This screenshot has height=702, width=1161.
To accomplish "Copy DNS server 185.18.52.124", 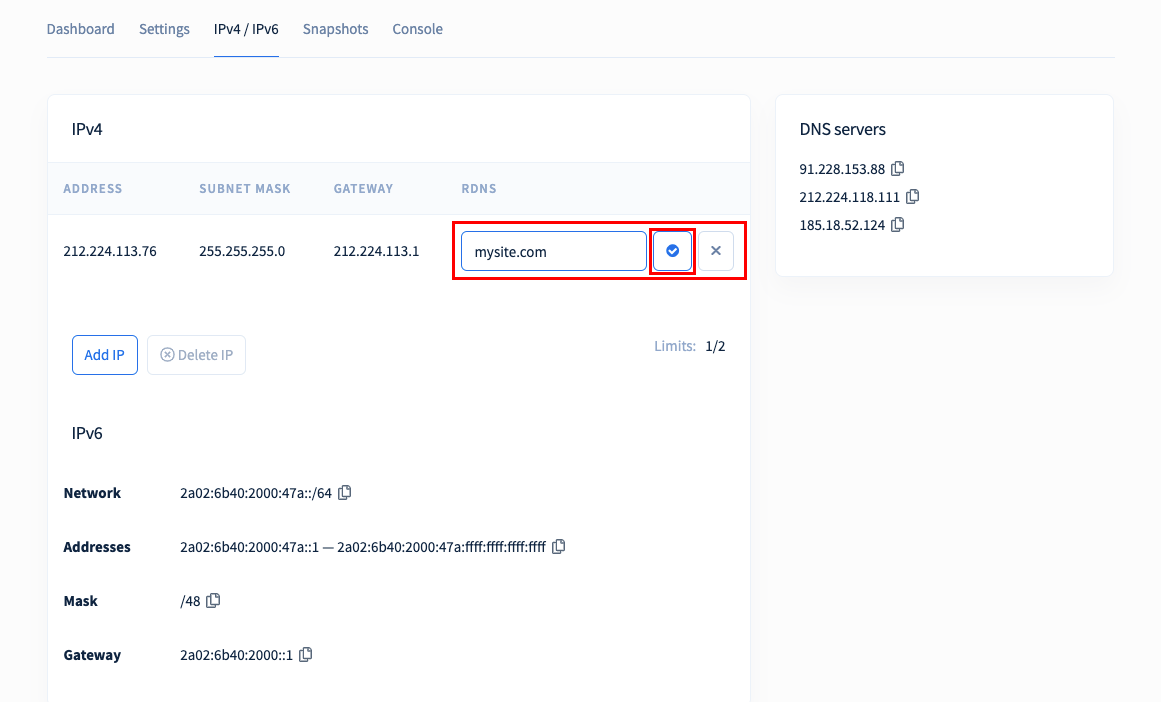I will point(897,224).
